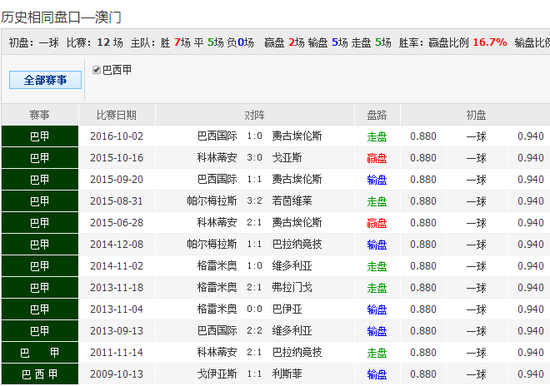Click 输盘 result for 2014-12-08 match

pos(377,245)
